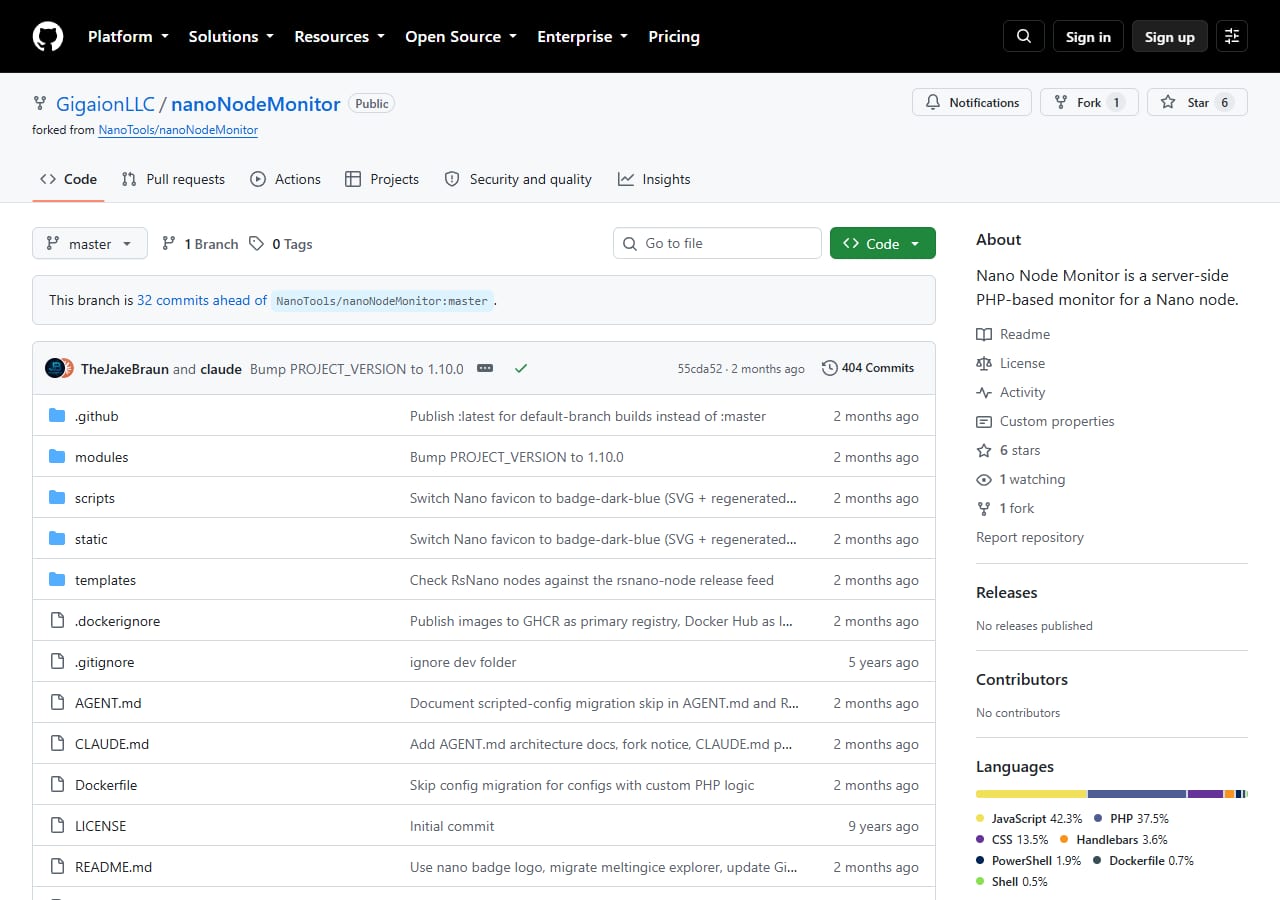Open the master branch selector dropdown
1280x900 pixels.
tap(90, 243)
